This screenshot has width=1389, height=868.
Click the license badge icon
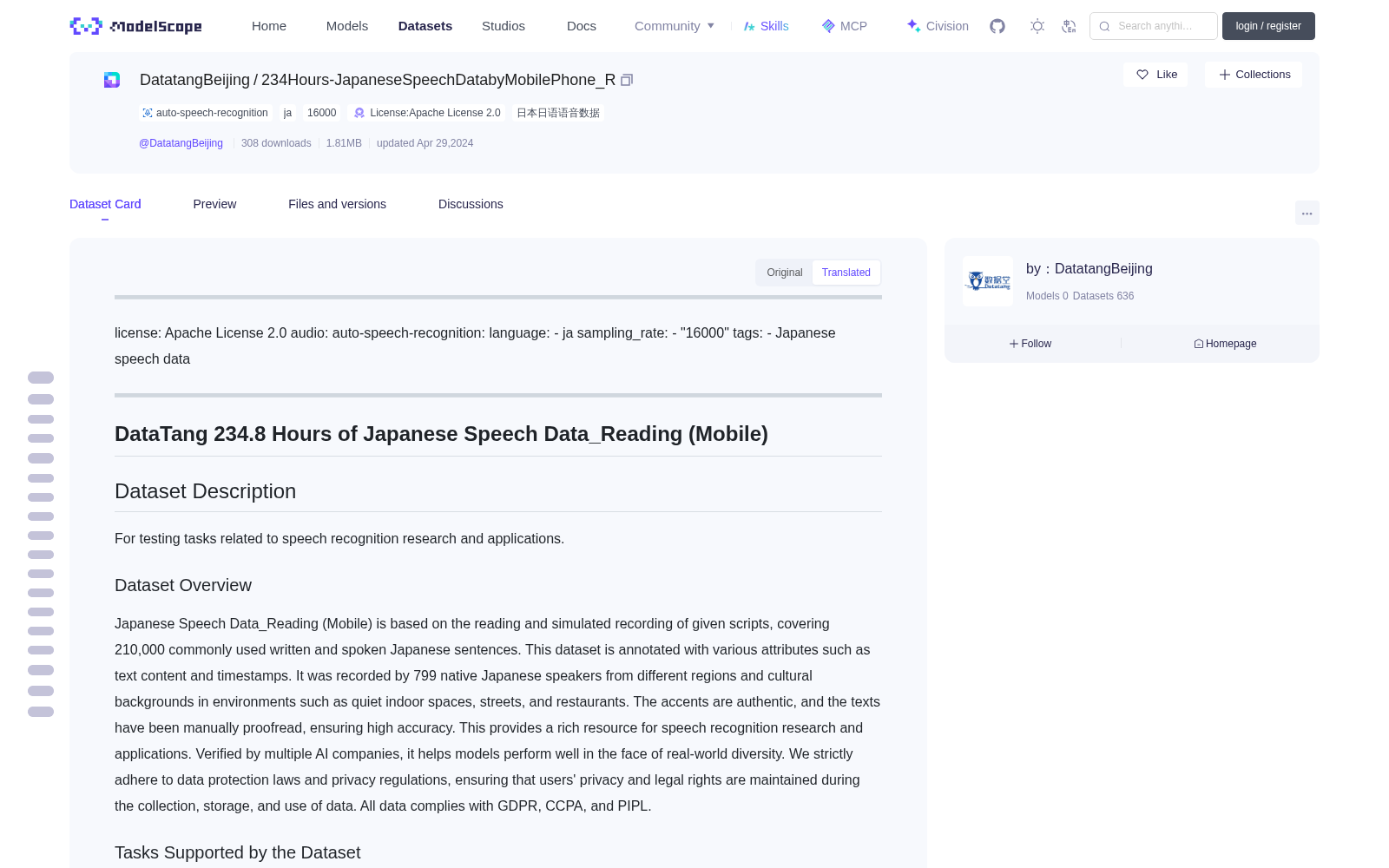click(x=359, y=113)
